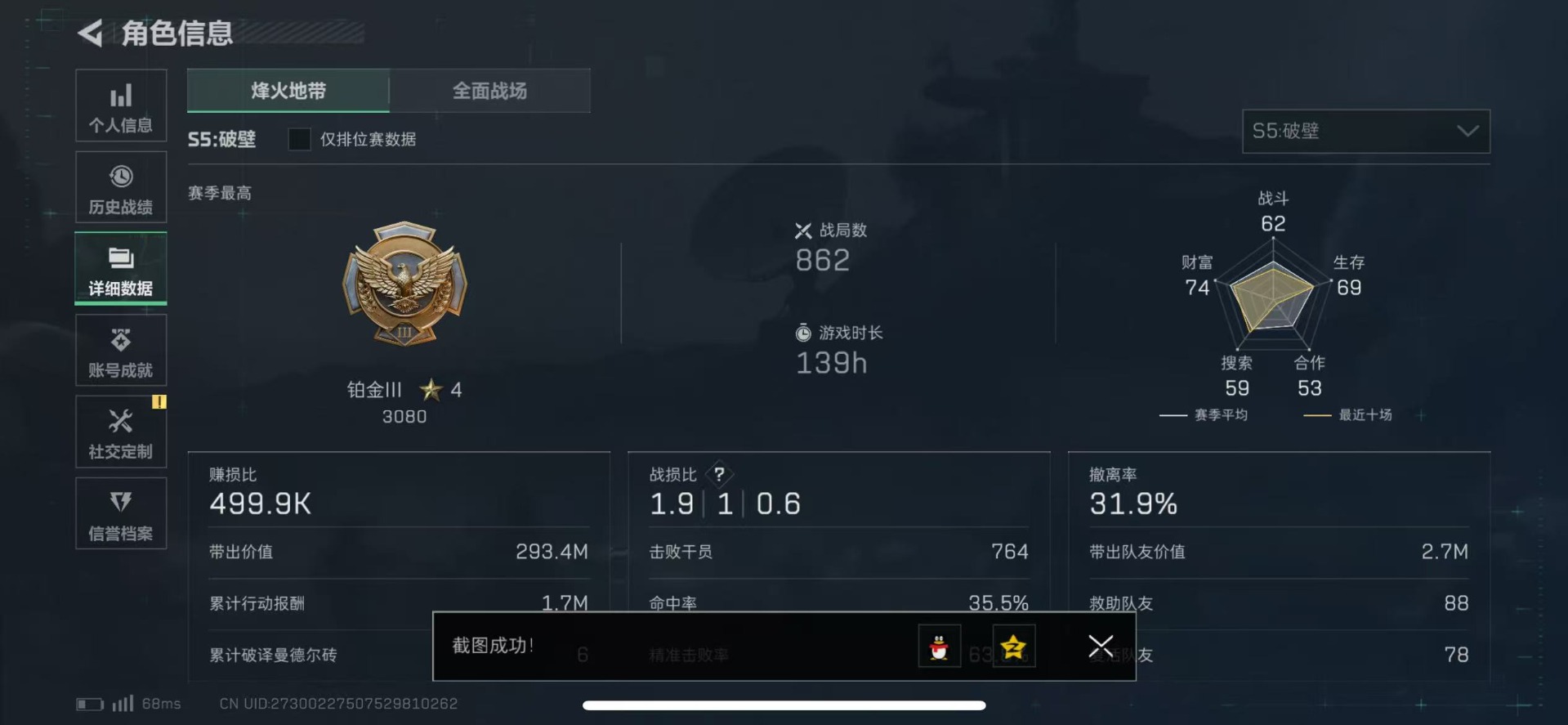The image size is (1568, 725).
Task: Go back using the arrow icon
Action: click(x=91, y=34)
